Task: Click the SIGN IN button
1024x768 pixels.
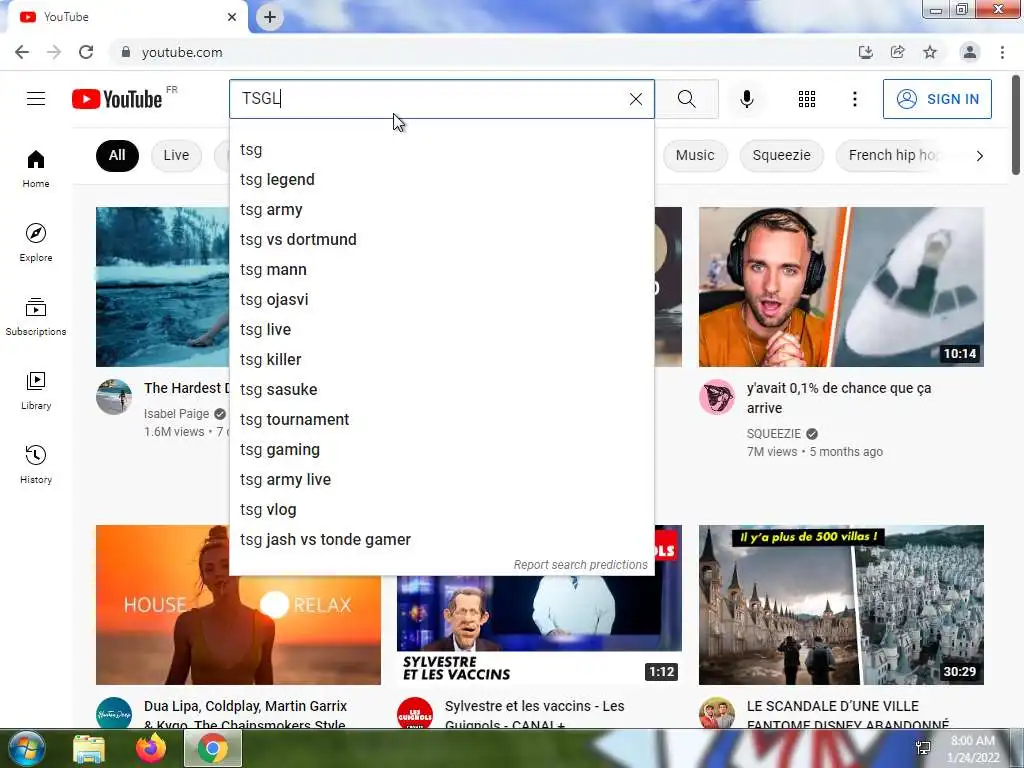Action: click(937, 99)
